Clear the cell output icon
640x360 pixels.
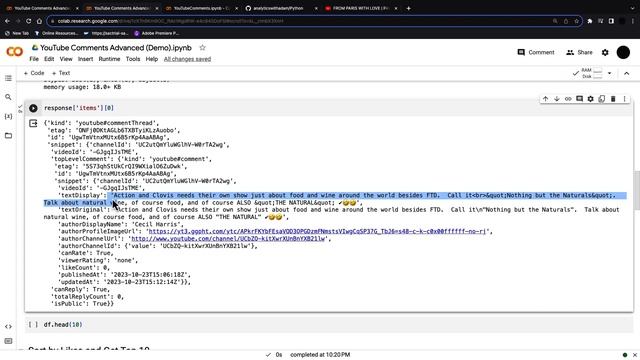pyautogui.click(x=33, y=123)
